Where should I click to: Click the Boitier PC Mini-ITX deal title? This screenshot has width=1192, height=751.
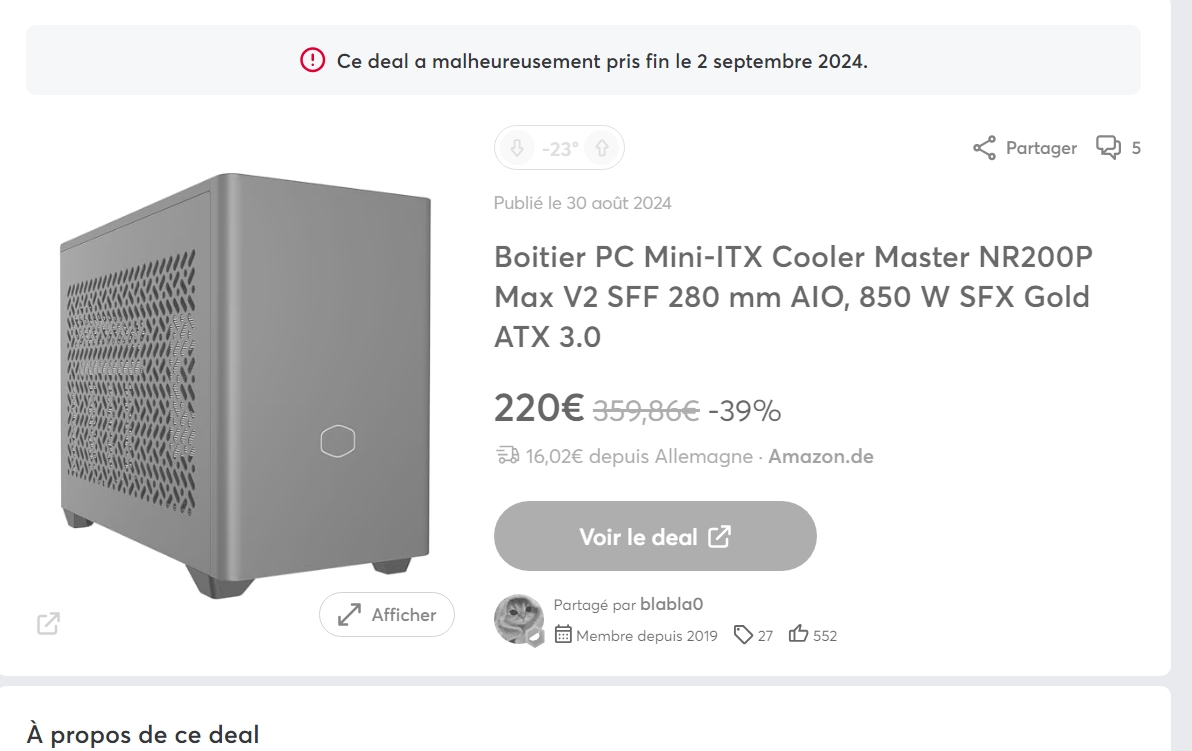pos(793,297)
